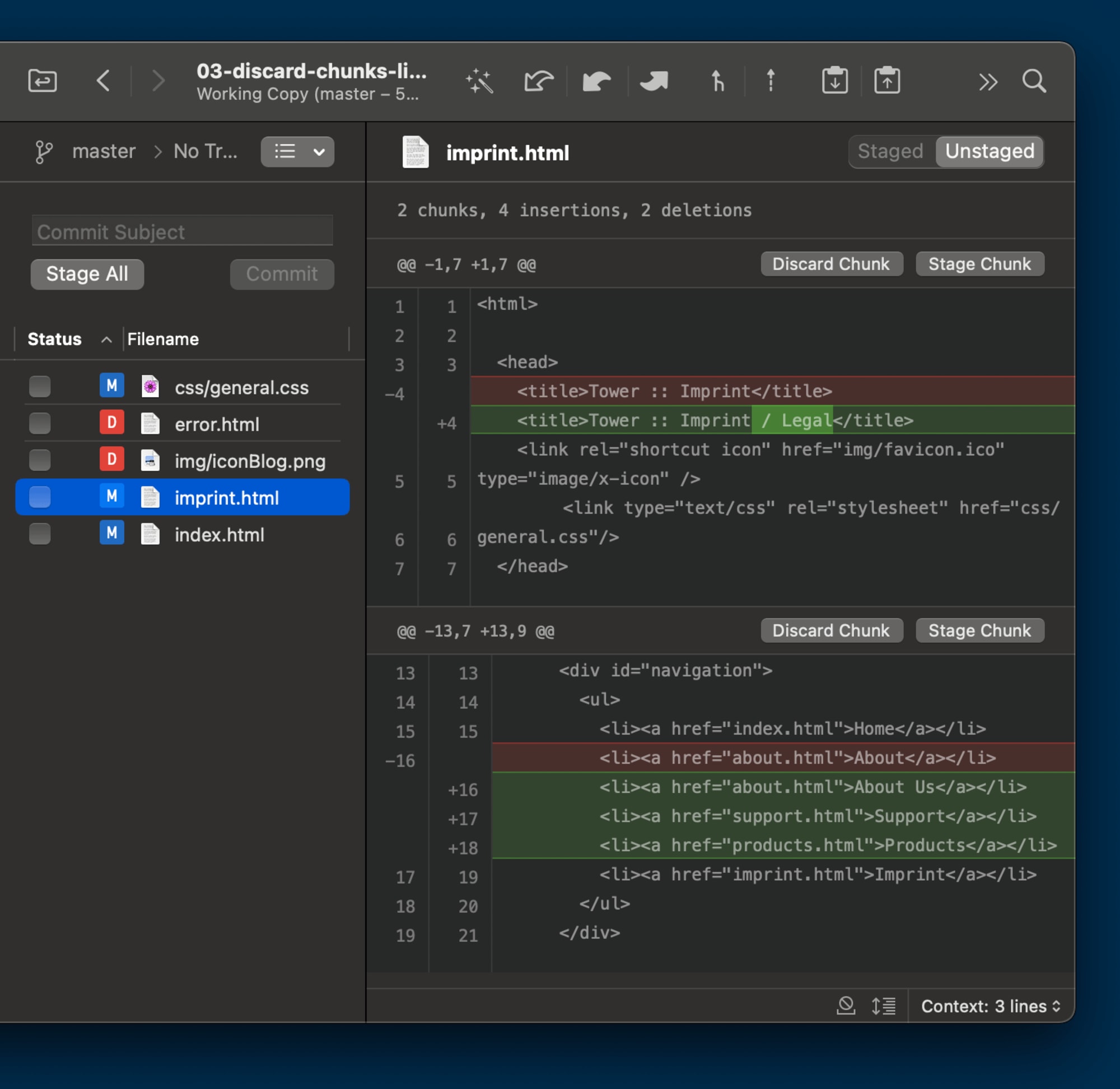Click the Save Stash icon
Viewport: 1120px width, 1089px height.
(x=834, y=81)
